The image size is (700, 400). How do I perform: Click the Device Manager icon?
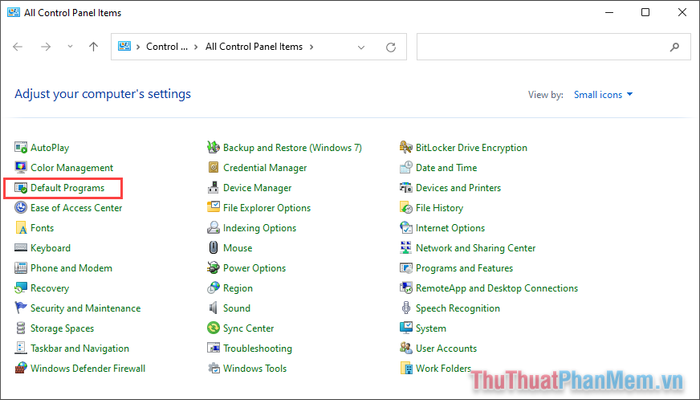(213, 188)
